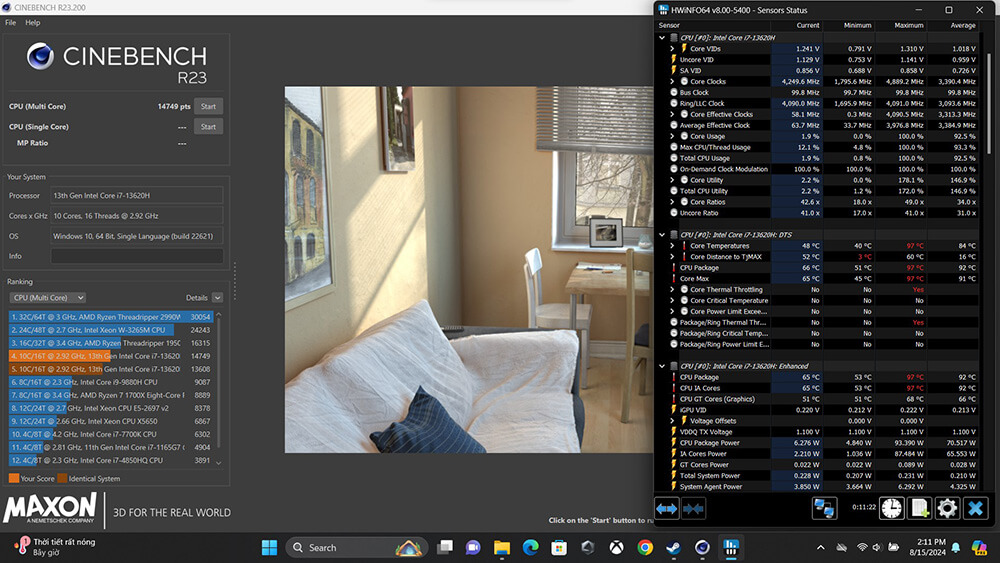Image resolution: width=1000 pixels, height=563 pixels.
Task: Launch Microsoft Edge from the taskbar
Action: point(530,548)
